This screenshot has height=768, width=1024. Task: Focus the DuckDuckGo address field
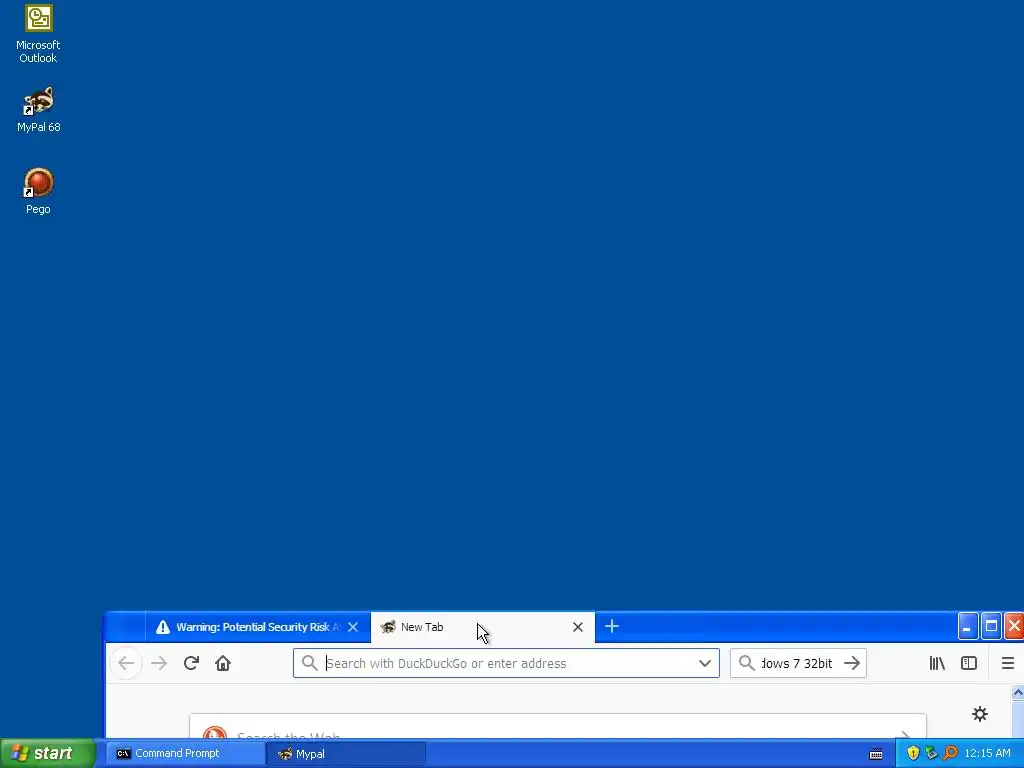click(x=506, y=664)
